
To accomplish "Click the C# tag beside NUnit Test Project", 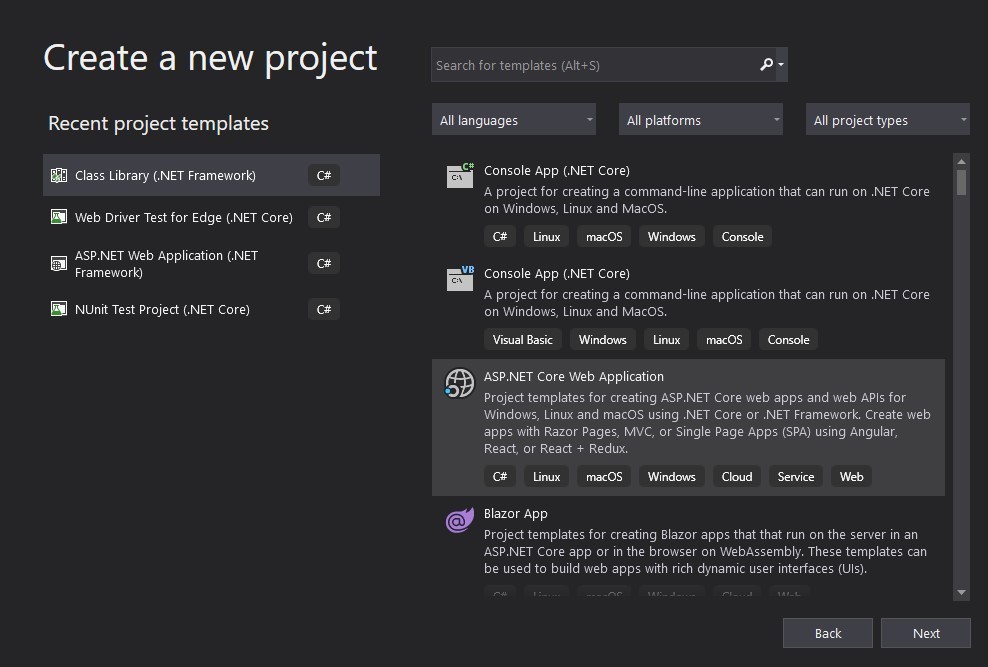I will point(324,309).
